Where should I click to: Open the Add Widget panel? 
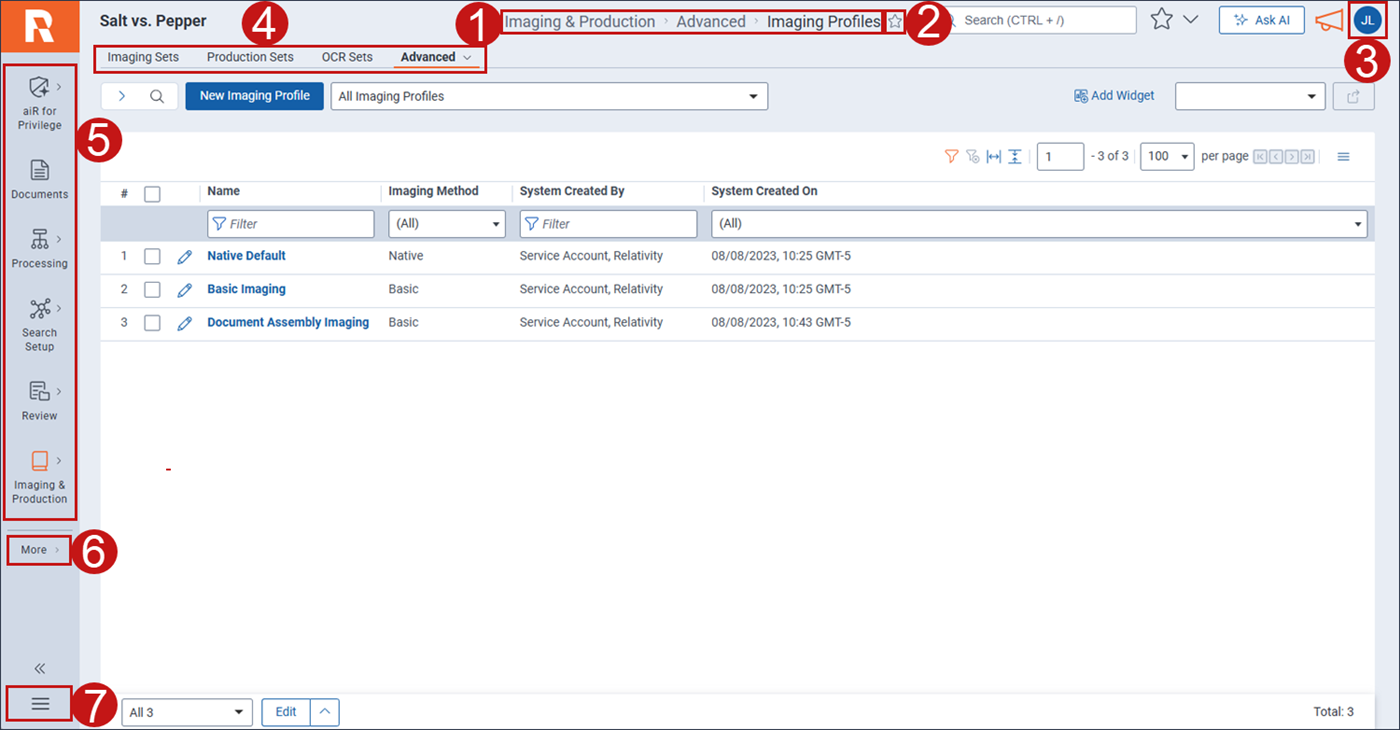tap(1114, 95)
